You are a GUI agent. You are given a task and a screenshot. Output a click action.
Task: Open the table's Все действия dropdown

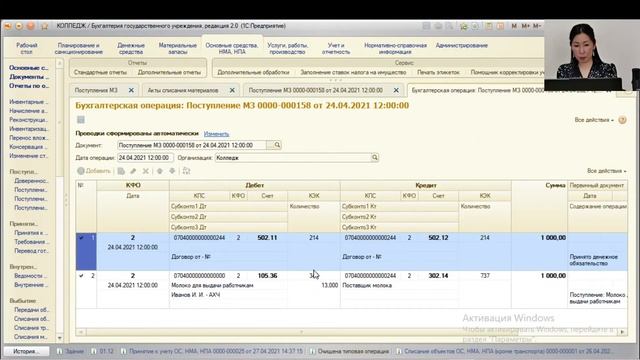[607, 171]
